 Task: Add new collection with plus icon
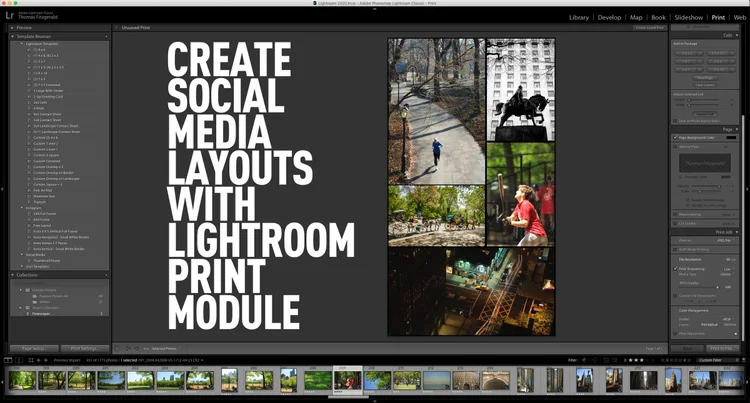point(106,275)
